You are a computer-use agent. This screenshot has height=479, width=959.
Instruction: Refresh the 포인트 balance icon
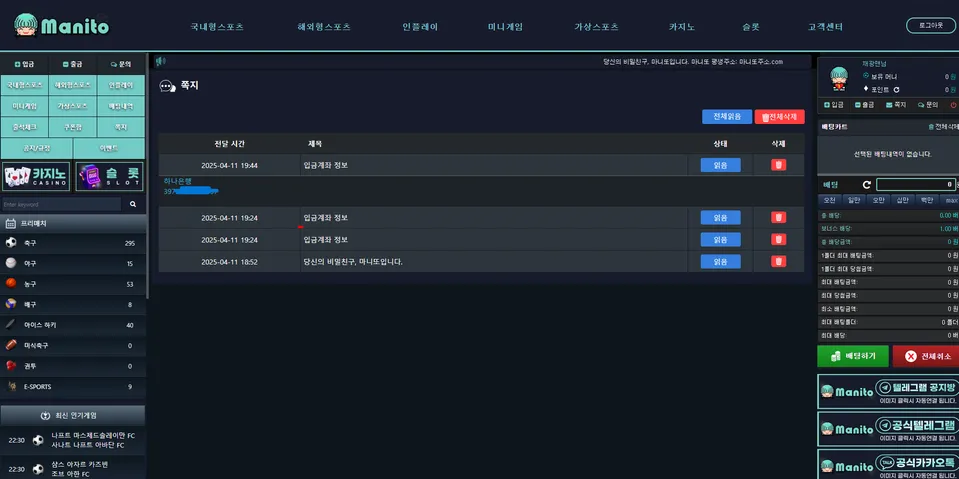tap(897, 89)
